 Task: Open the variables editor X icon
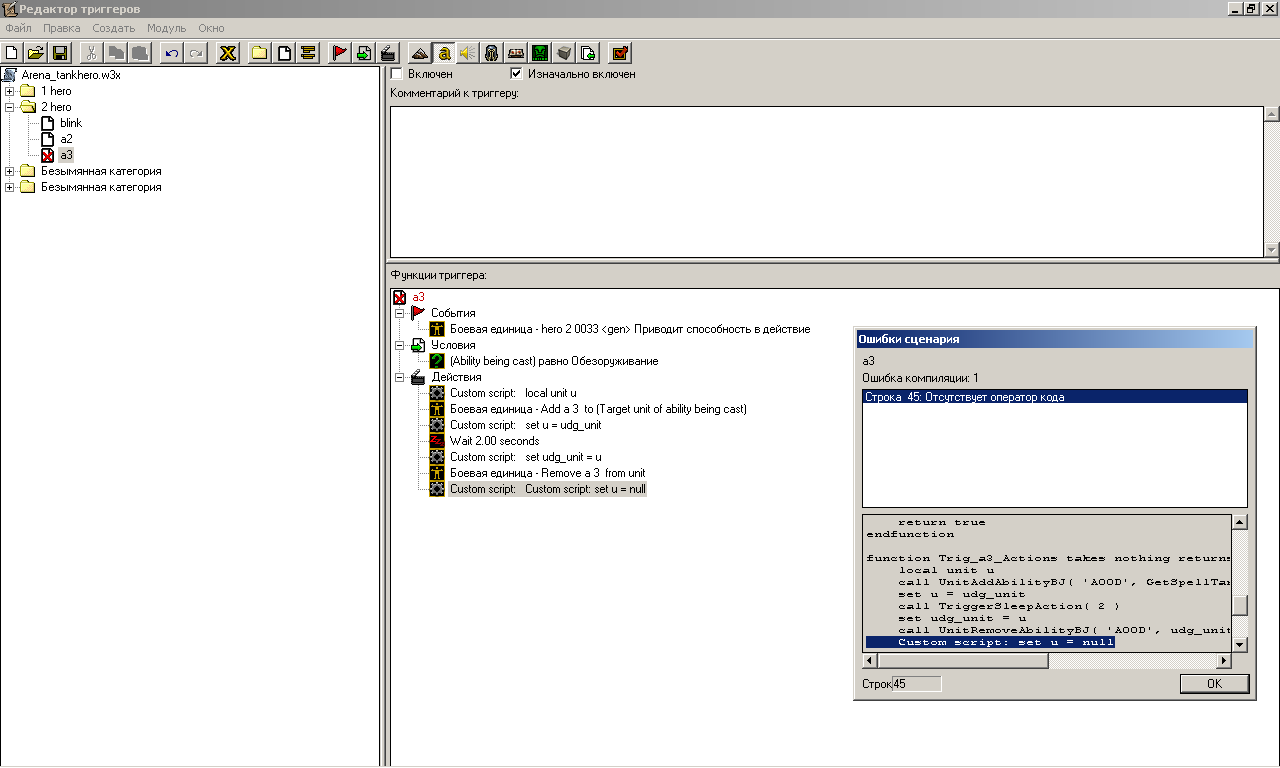pyautogui.click(x=228, y=53)
